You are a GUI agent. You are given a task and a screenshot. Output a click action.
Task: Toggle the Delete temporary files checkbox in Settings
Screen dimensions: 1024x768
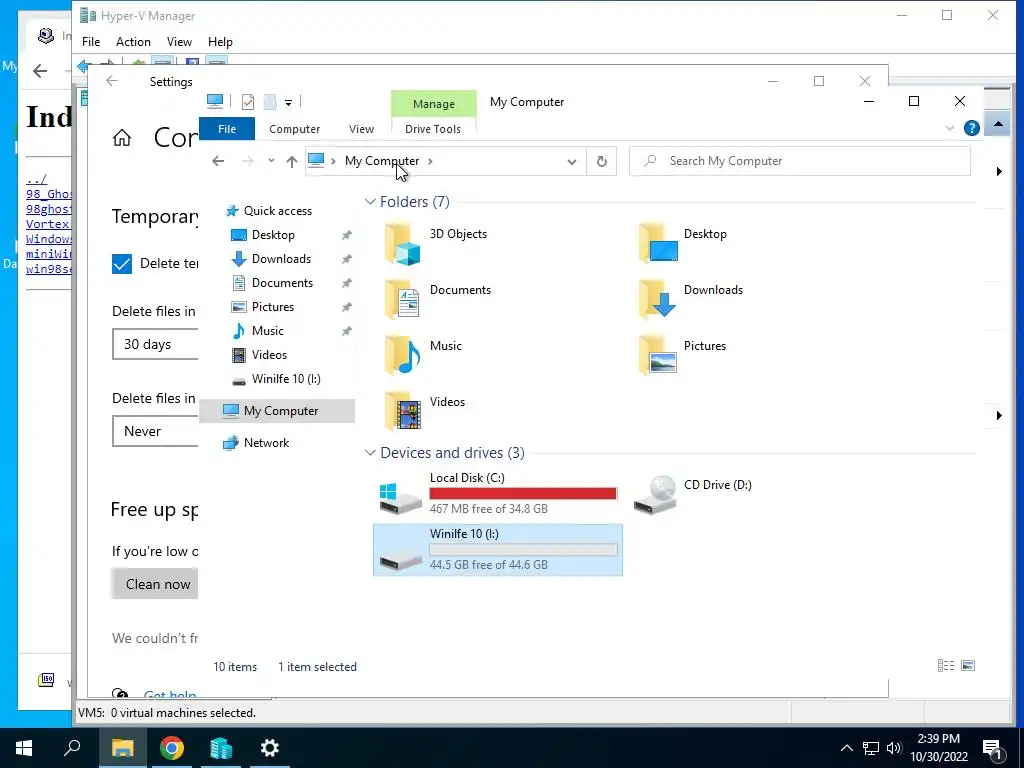tap(122, 264)
